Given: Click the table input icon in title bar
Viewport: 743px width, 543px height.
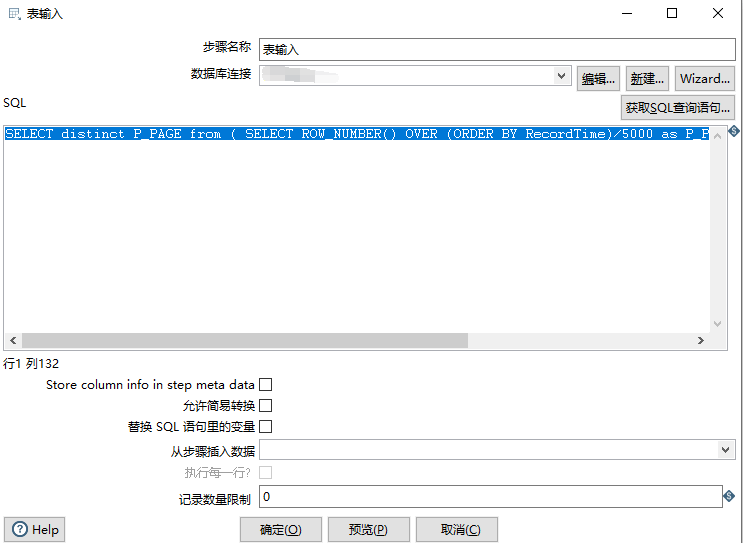Looking at the screenshot, I should click(14, 14).
